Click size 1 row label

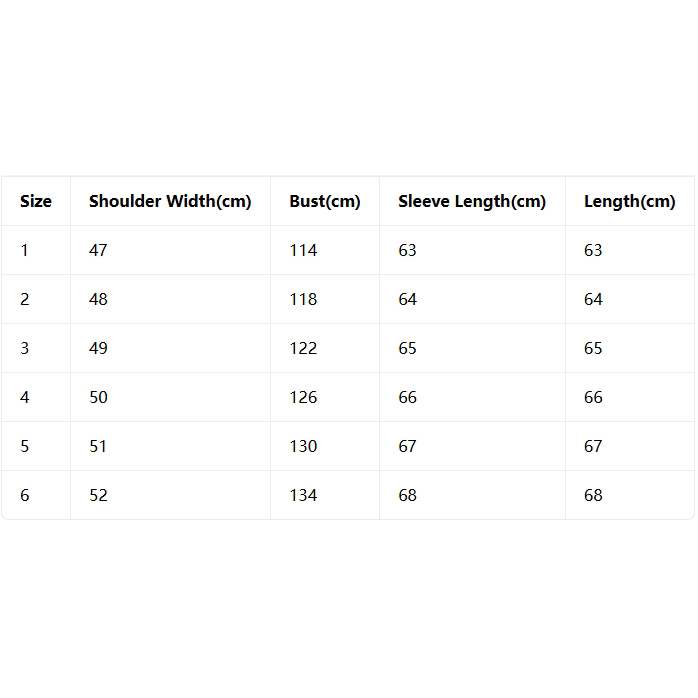point(24,250)
